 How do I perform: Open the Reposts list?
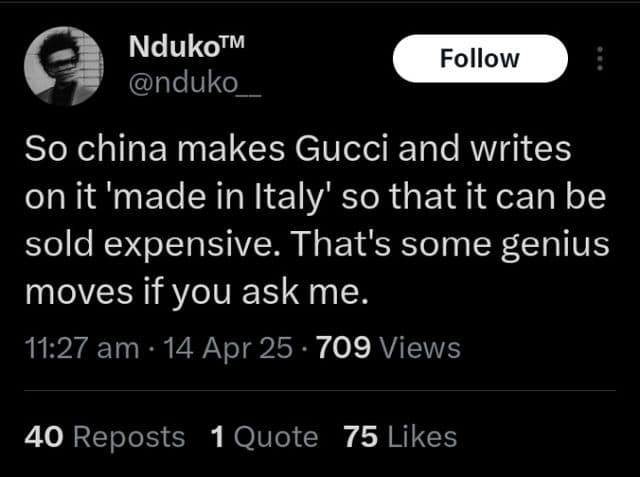tap(129, 437)
